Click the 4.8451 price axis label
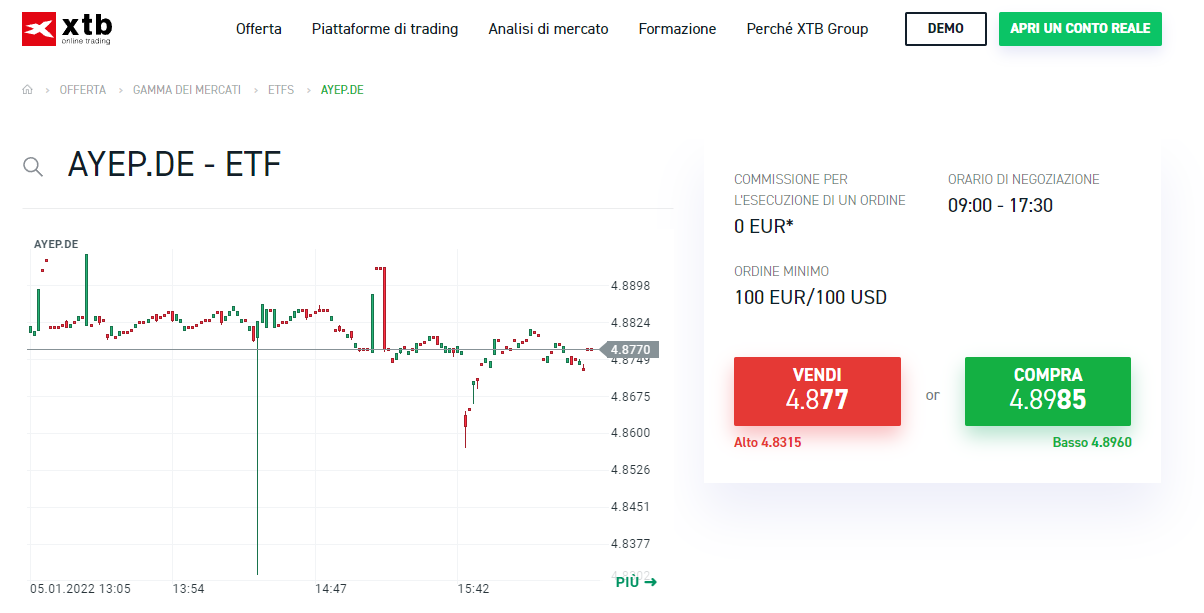This screenshot has width=1204, height=613. pos(630,507)
